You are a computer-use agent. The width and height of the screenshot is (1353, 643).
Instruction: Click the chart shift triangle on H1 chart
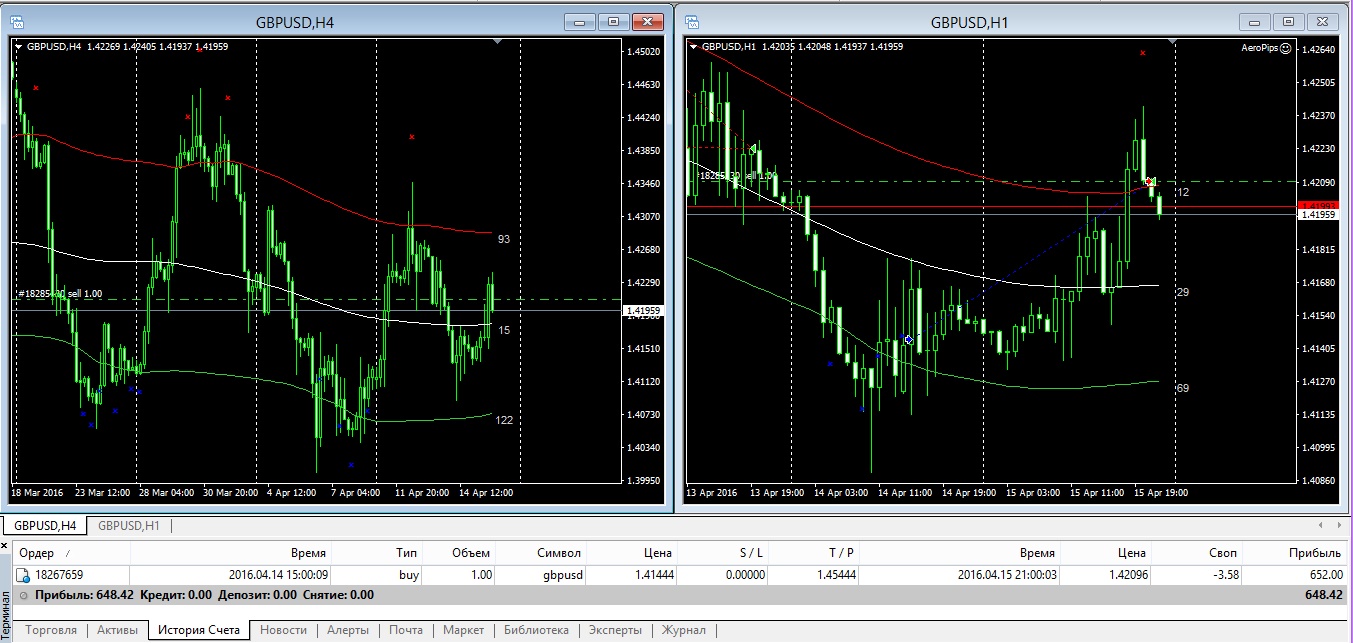(x=1173, y=42)
